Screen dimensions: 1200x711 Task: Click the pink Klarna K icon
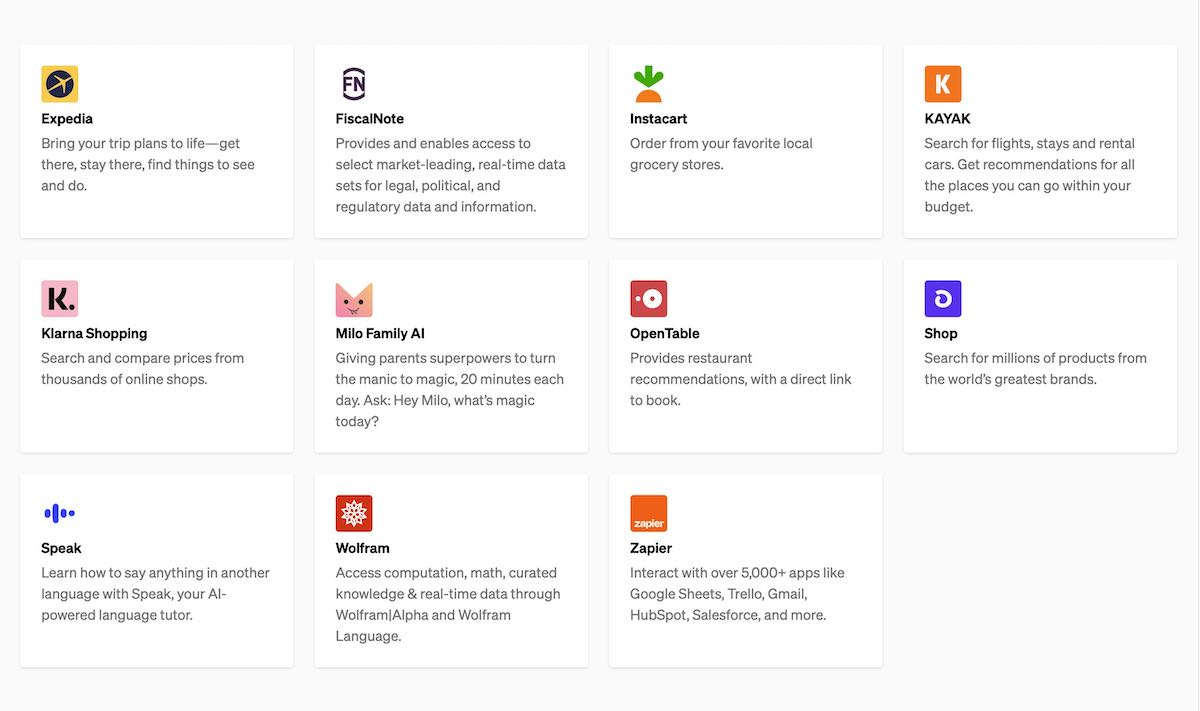coord(59,299)
